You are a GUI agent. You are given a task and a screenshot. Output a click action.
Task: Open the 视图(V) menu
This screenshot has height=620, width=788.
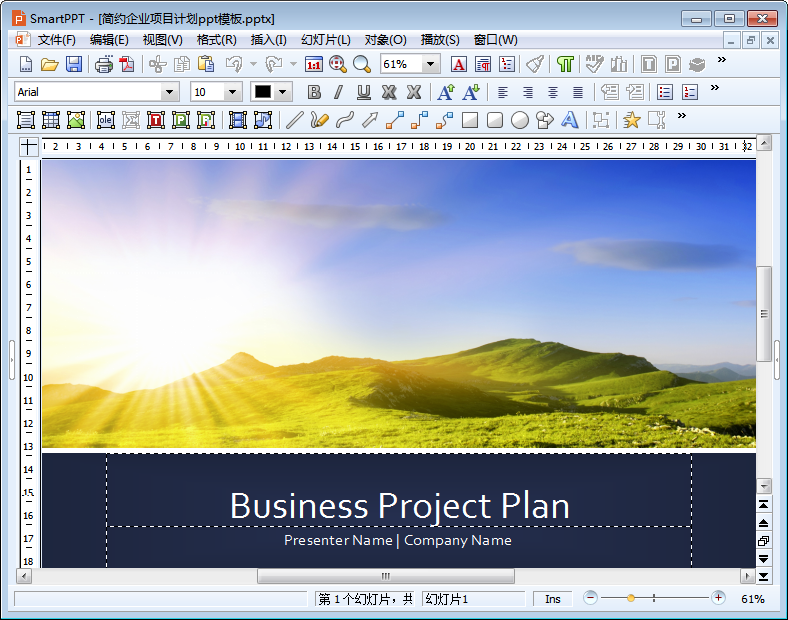click(162, 40)
